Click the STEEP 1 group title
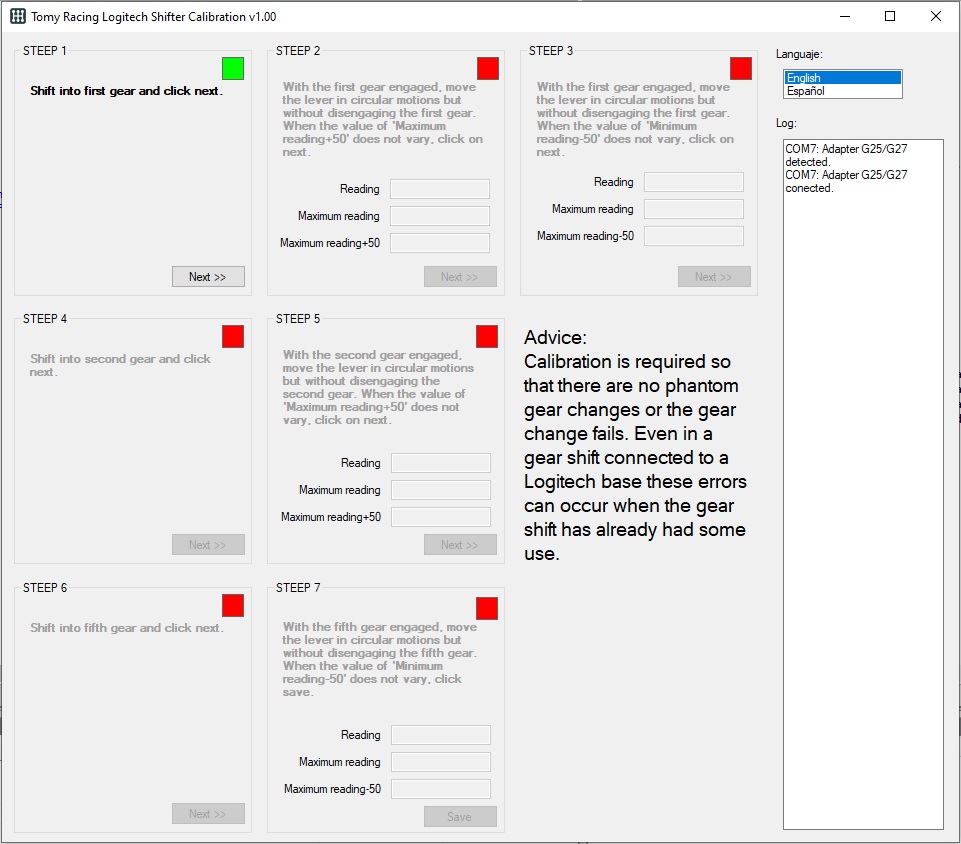 click(45, 51)
